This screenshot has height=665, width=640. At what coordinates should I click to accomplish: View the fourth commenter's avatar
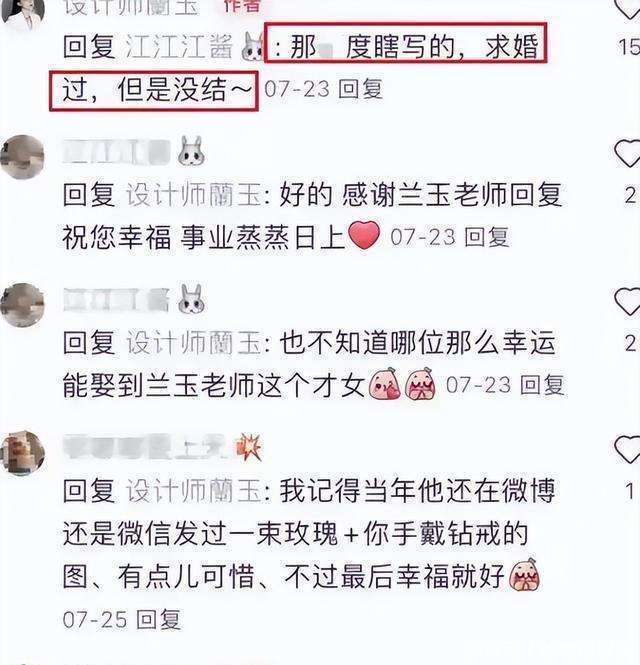pyautogui.click(x=22, y=453)
